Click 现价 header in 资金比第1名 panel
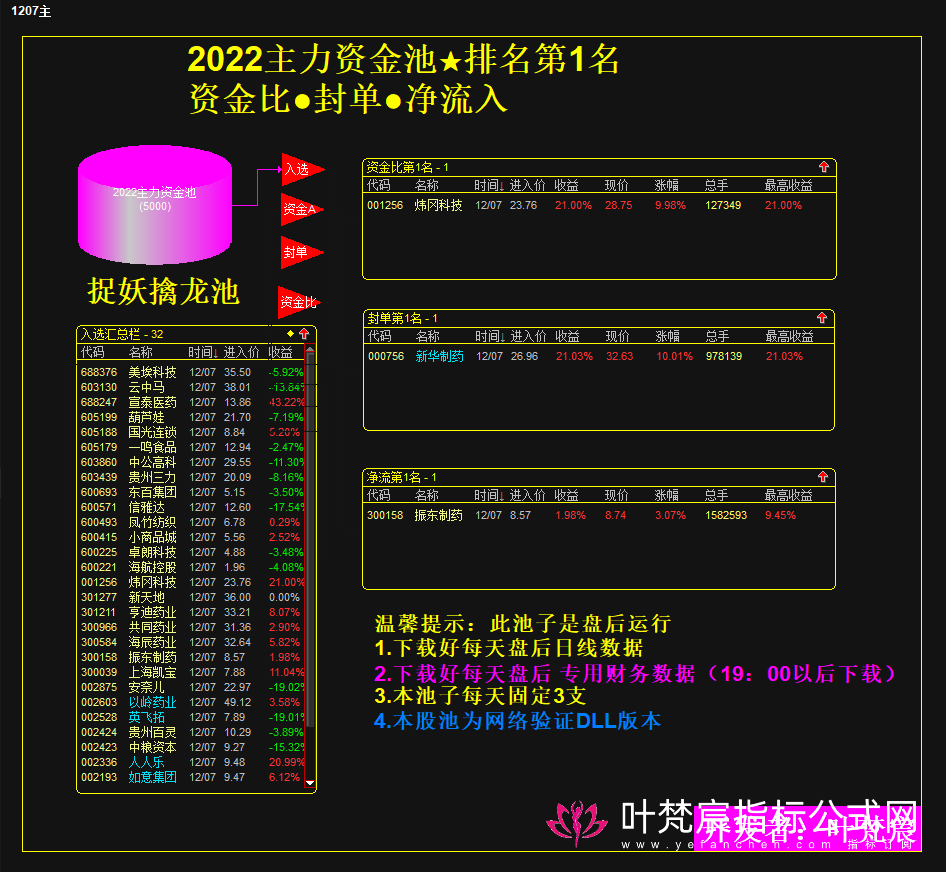The image size is (946, 872). pos(617,185)
